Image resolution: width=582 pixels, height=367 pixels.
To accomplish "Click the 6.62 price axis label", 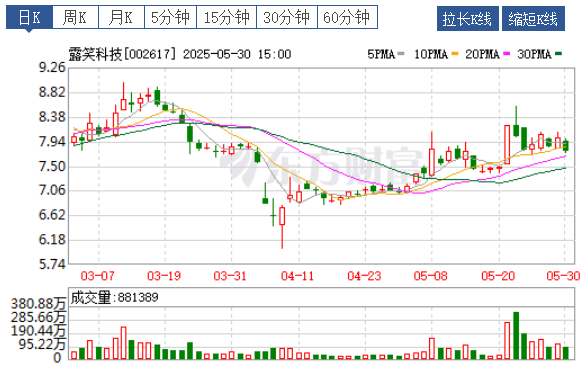I will tap(52, 215).
